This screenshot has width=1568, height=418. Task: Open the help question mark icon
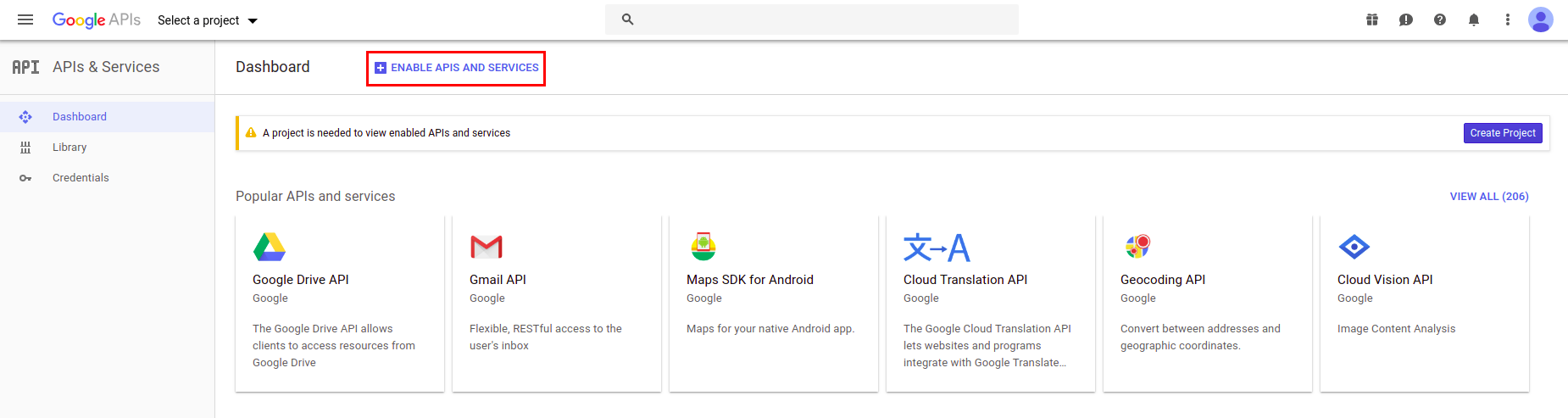1440,20
